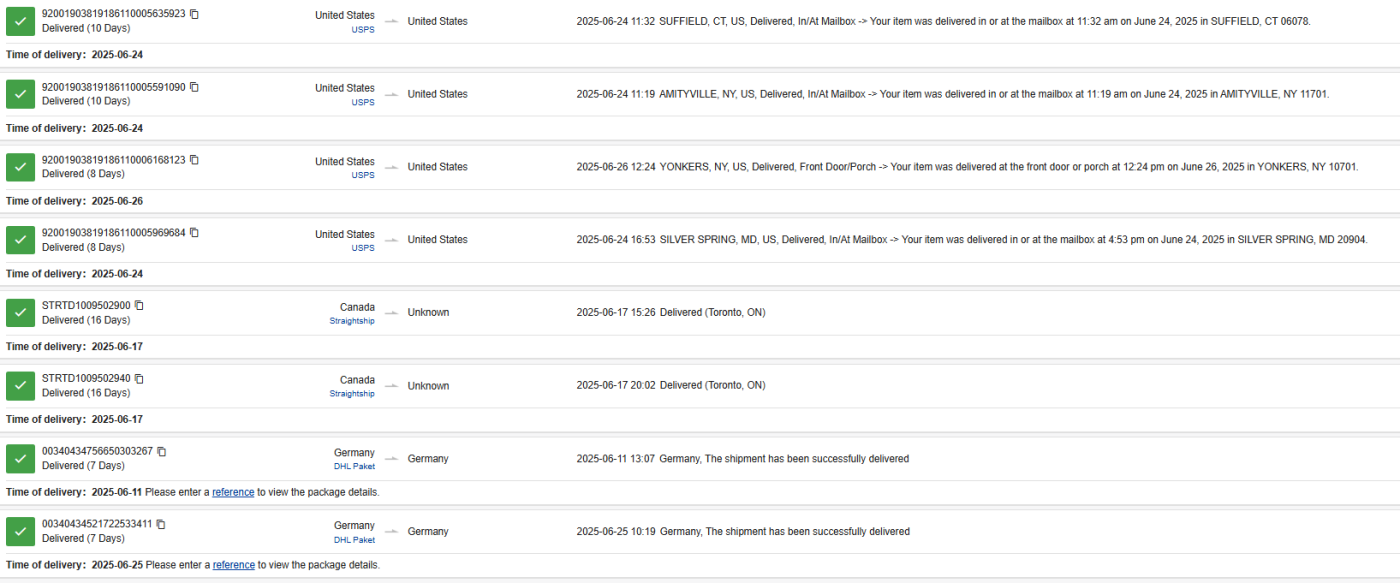Select green check for STRTD1009502940 shipment
Viewport: 1400px width, 583px height.
pos(21,386)
